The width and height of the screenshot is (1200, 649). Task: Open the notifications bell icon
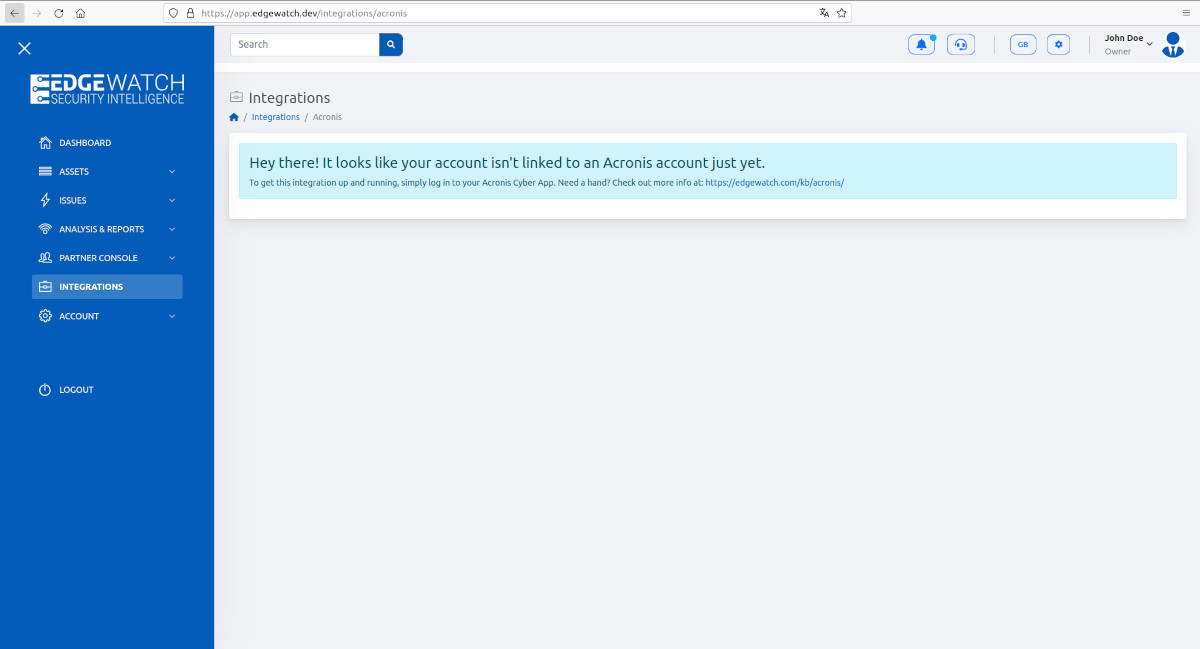pyautogui.click(x=920, y=44)
